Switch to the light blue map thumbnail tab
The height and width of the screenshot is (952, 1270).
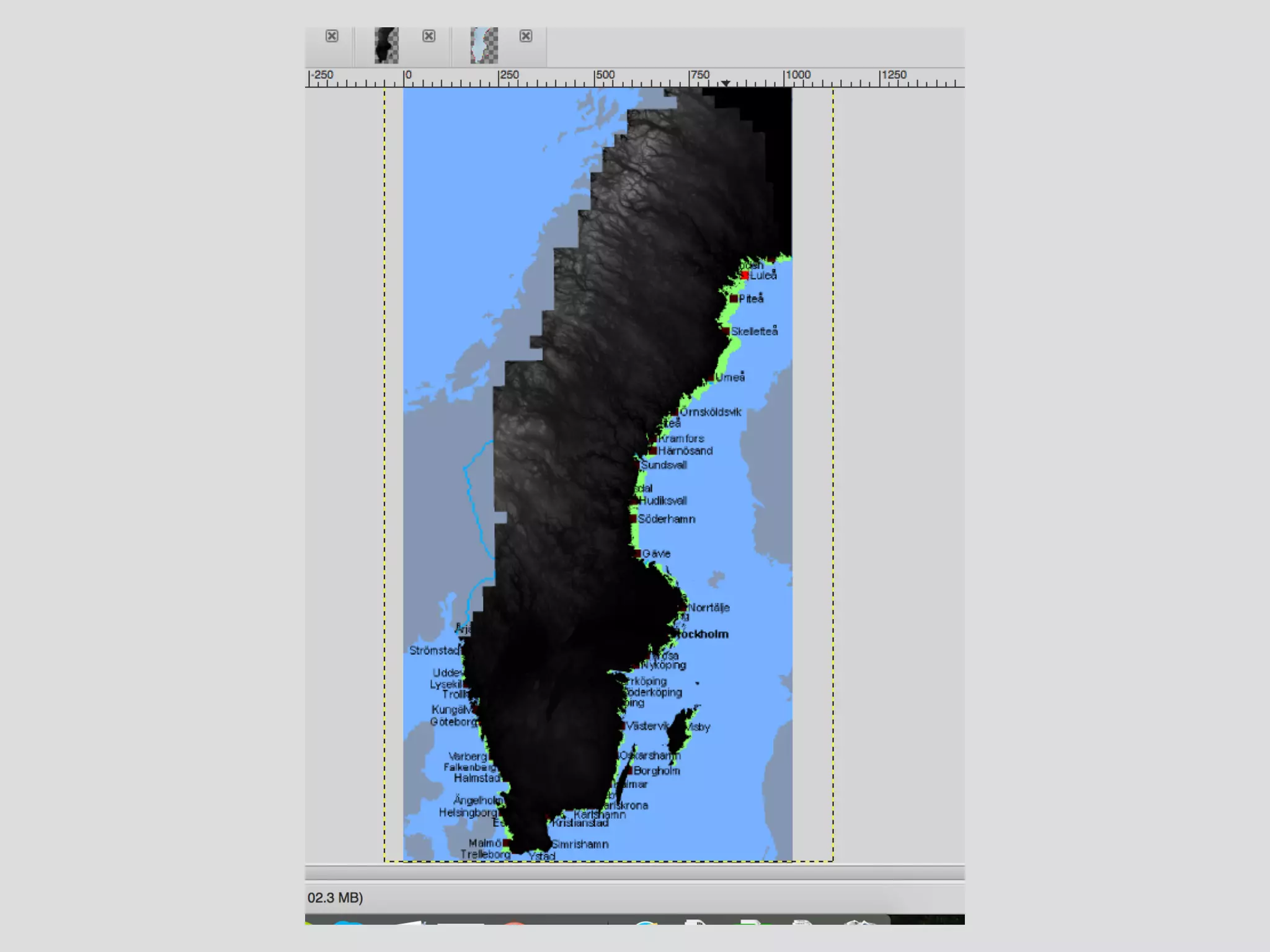pos(484,45)
